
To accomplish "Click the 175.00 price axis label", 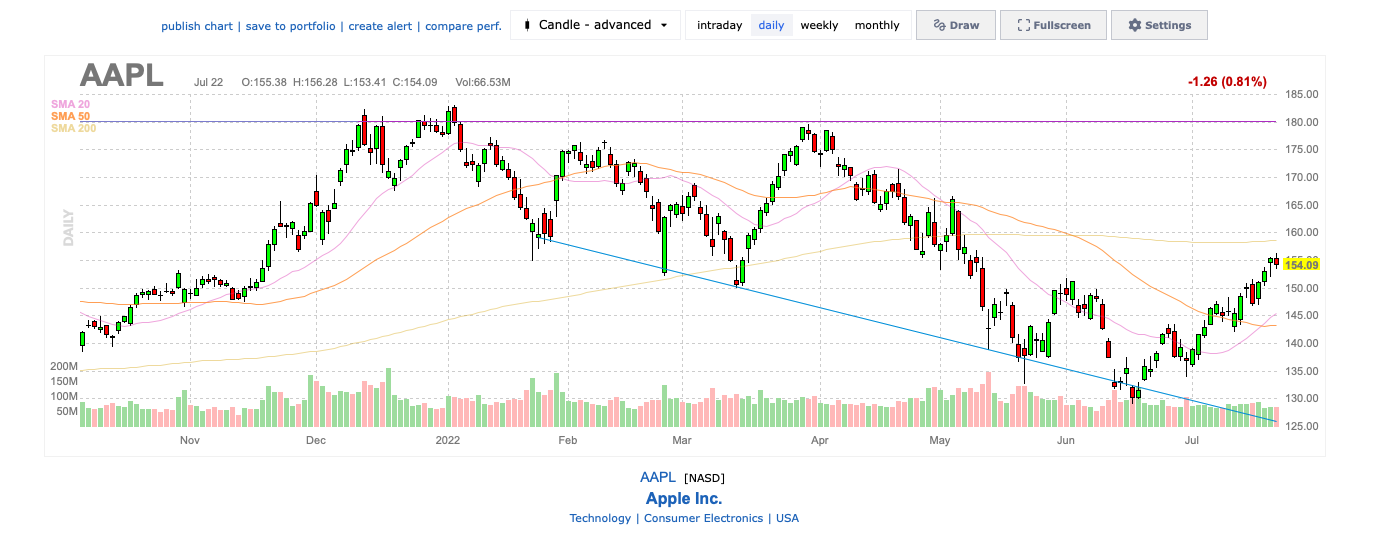I will [1302, 150].
